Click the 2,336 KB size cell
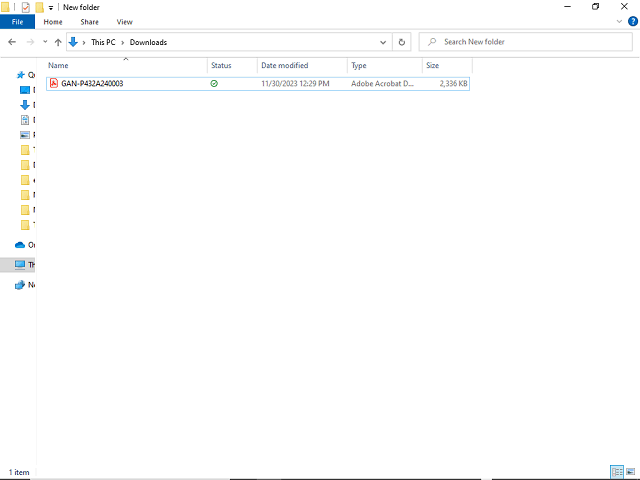The height and width of the screenshot is (480, 640). click(453, 84)
